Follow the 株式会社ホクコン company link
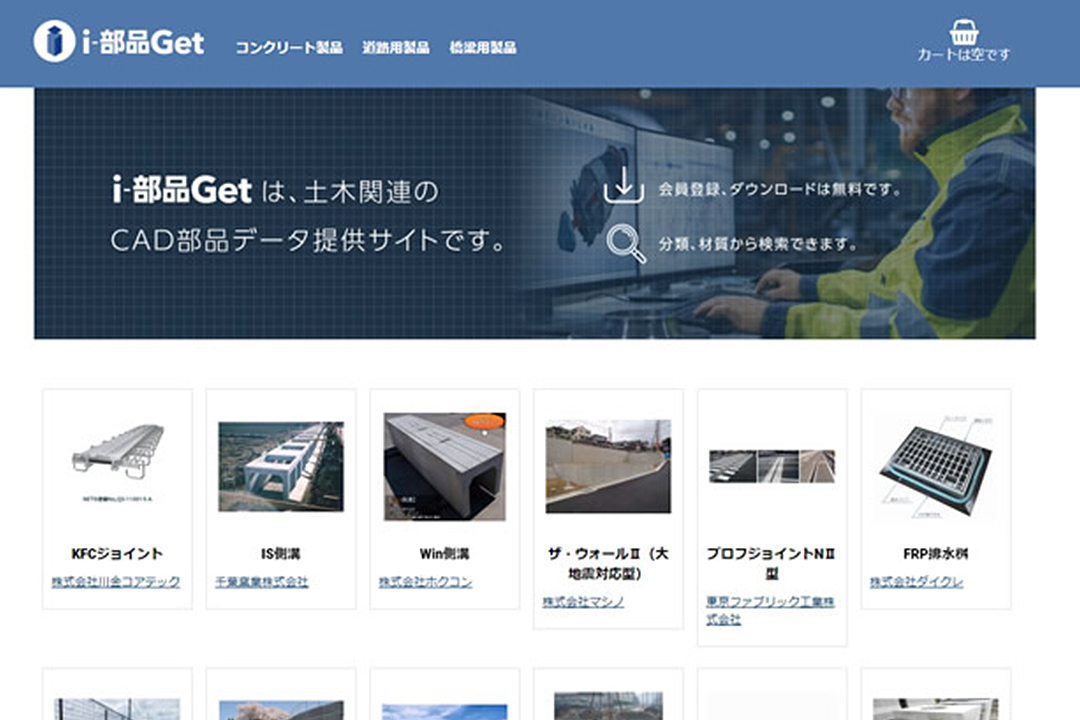The height and width of the screenshot is (720, 1080). pyautogui.click(x=426, y=582)
